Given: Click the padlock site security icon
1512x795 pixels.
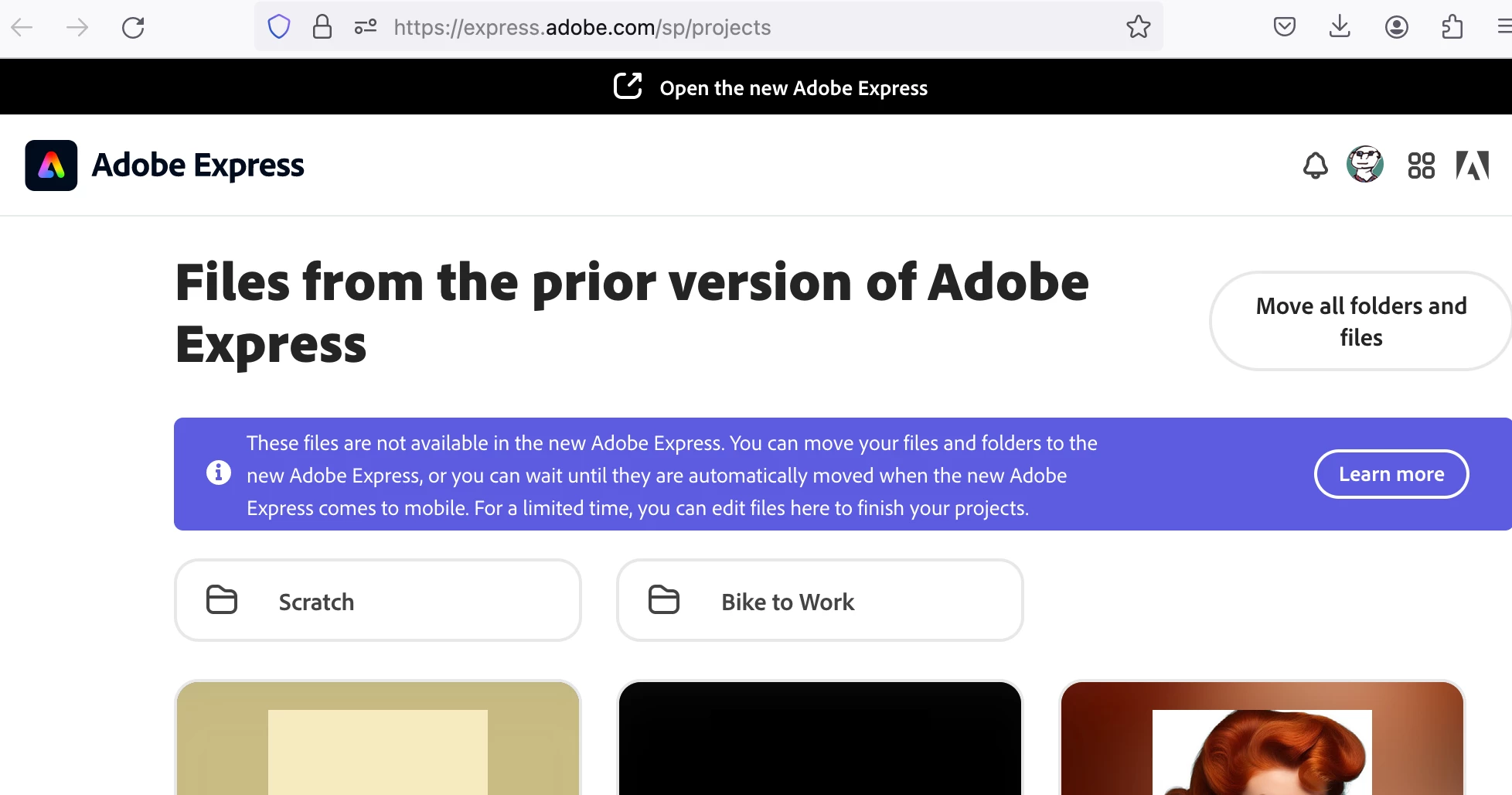Looking at the screenshot, I should pyautogui.click(x=322, y=27).
